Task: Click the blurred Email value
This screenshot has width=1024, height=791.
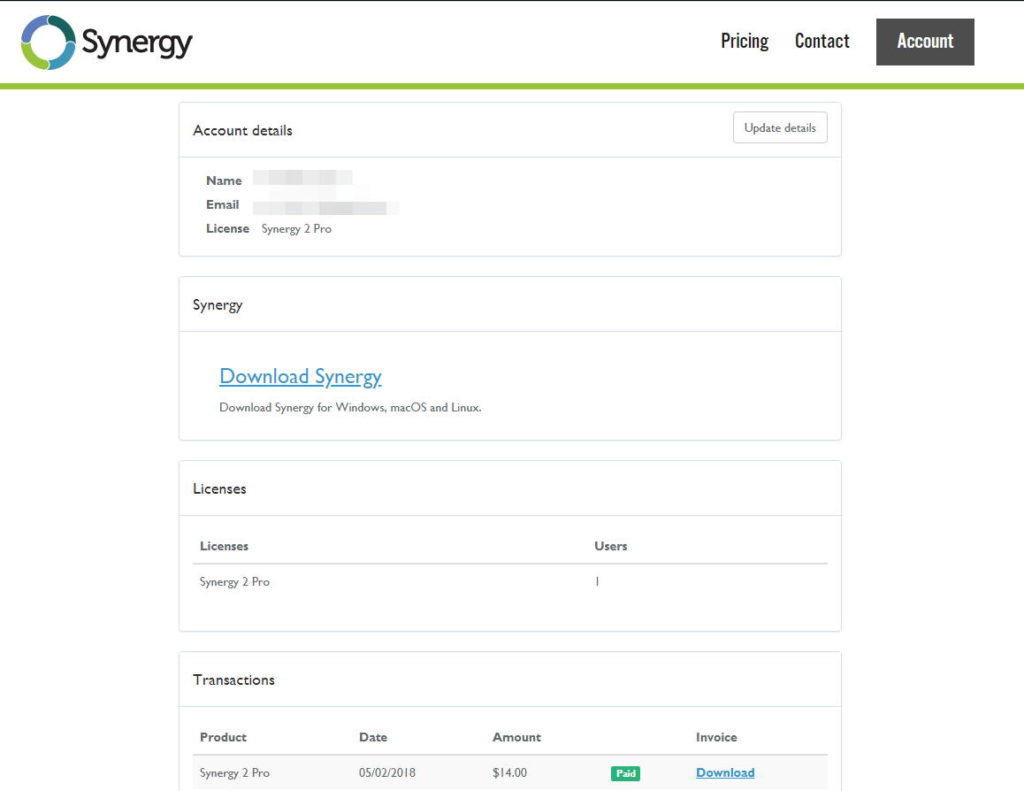Action: click(x=325, y=208)
